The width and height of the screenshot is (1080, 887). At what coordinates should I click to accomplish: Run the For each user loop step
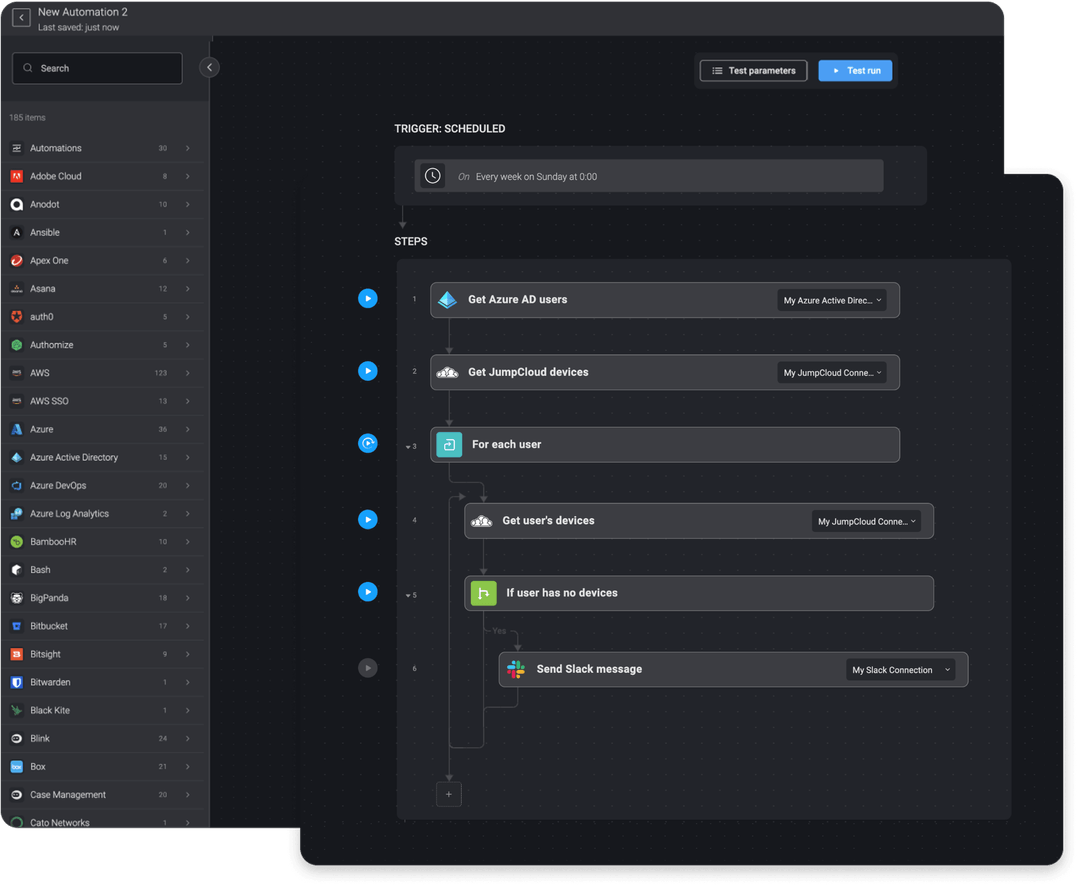click(368, 444)
